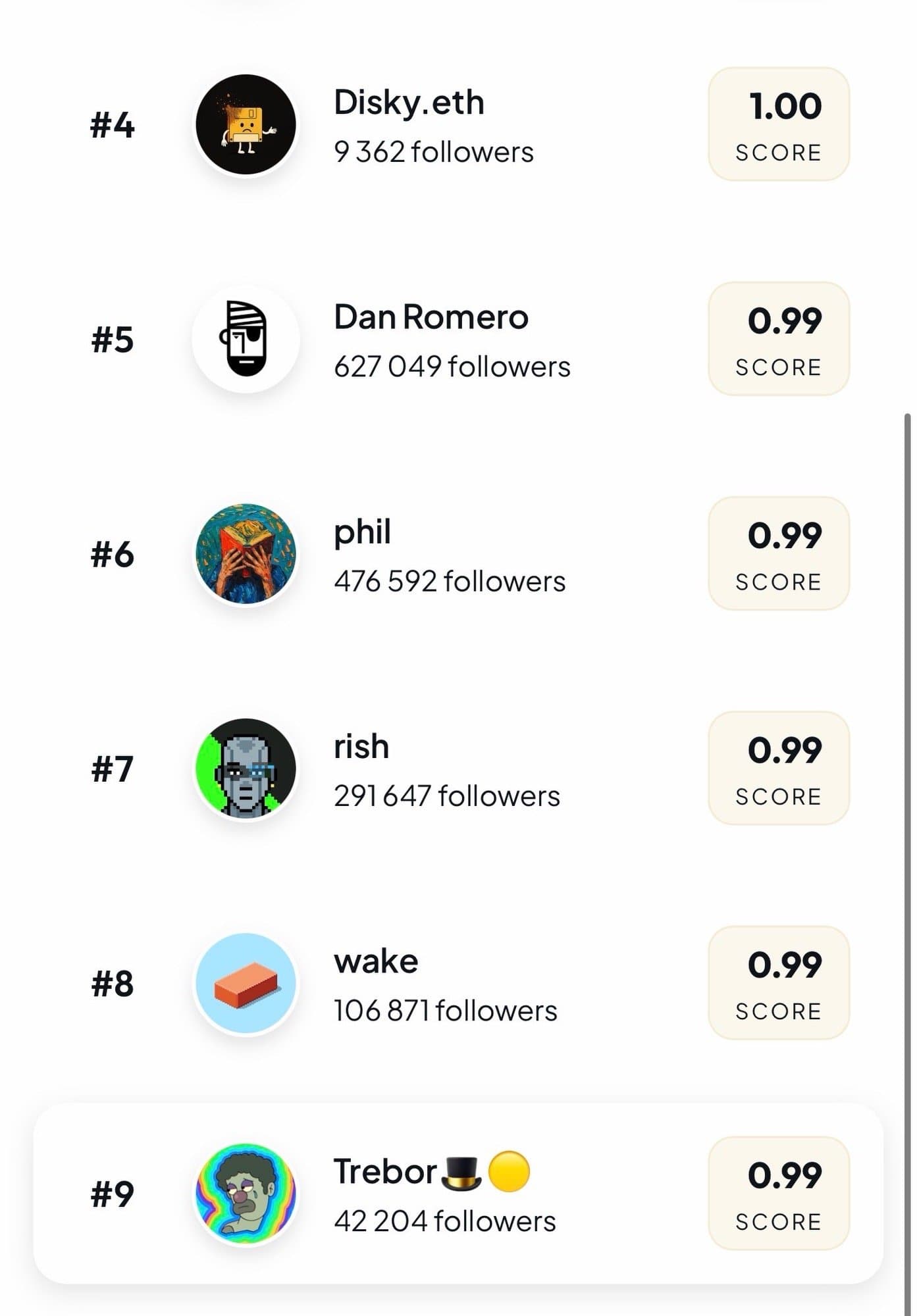Click the yellow circle emoji beside Trebor

509,1172
